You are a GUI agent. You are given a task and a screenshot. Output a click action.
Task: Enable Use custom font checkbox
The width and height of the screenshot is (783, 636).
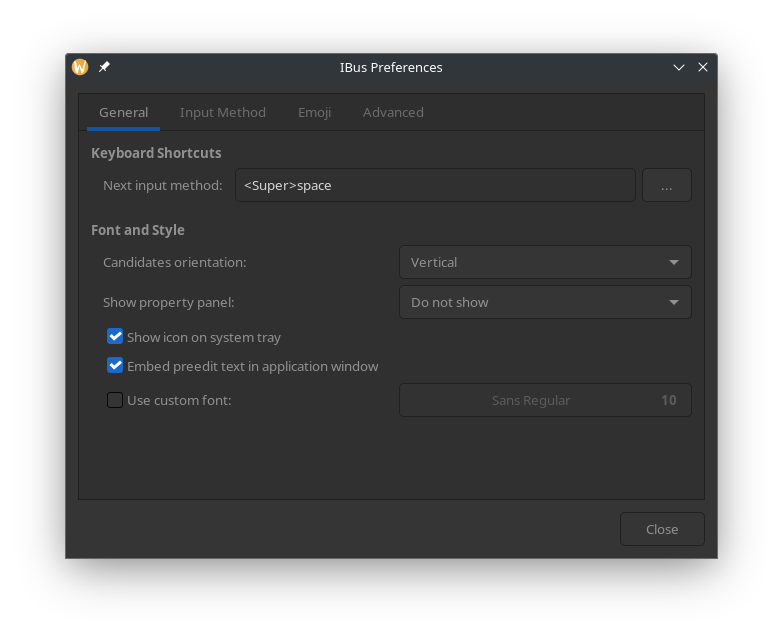click(115, 400)
